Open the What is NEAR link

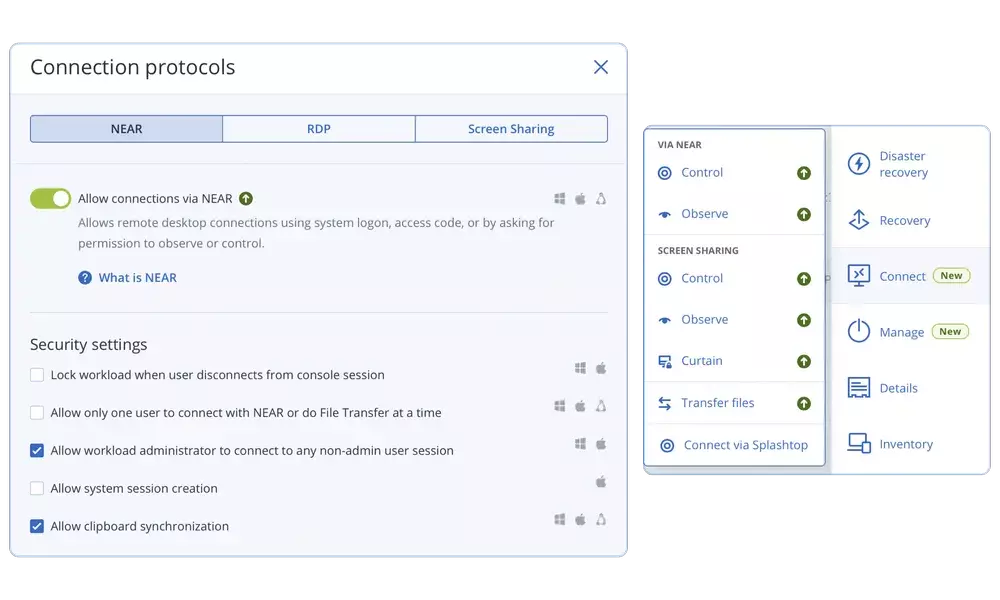(x=137, y=278)
